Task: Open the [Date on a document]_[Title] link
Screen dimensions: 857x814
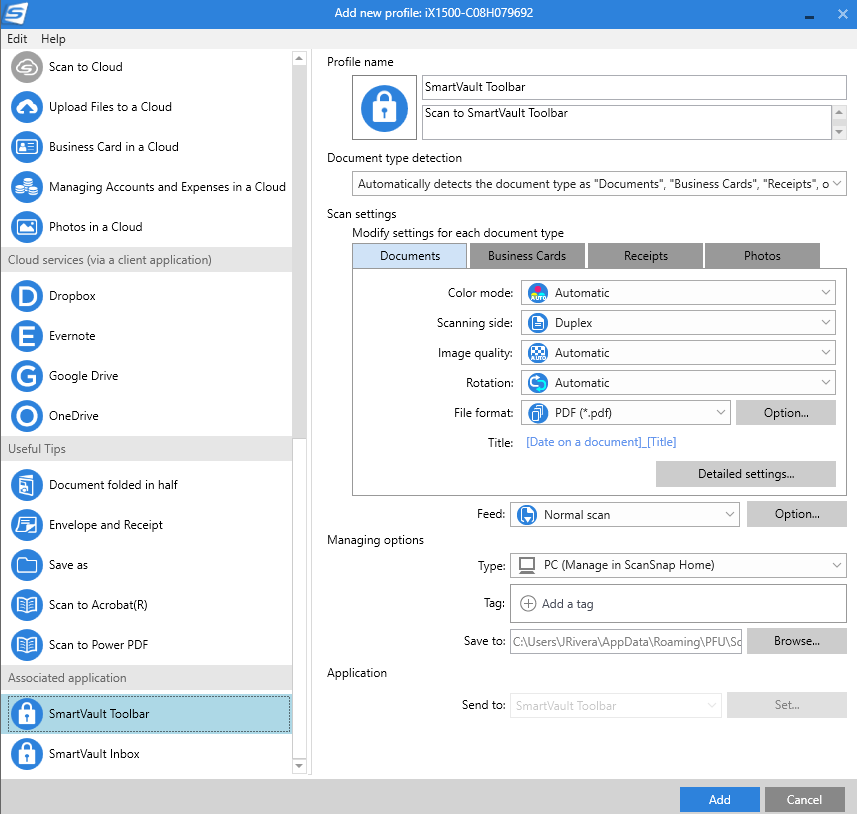Action: pos(601,442)
